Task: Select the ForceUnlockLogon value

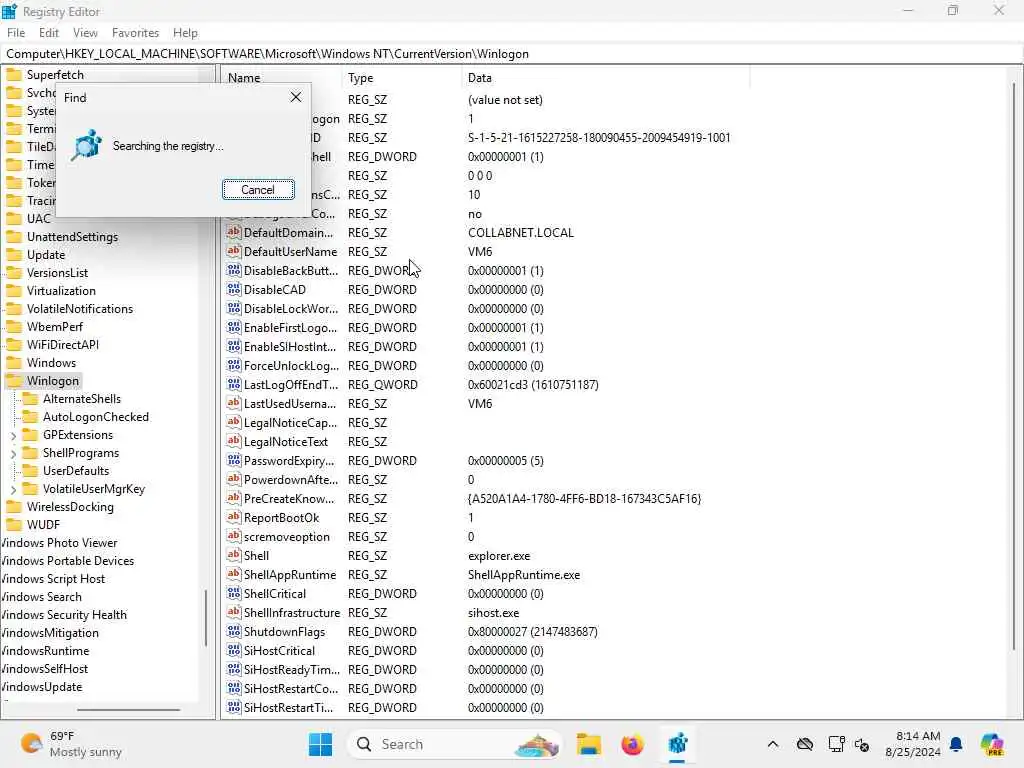Action: click(x=291, y=366)
